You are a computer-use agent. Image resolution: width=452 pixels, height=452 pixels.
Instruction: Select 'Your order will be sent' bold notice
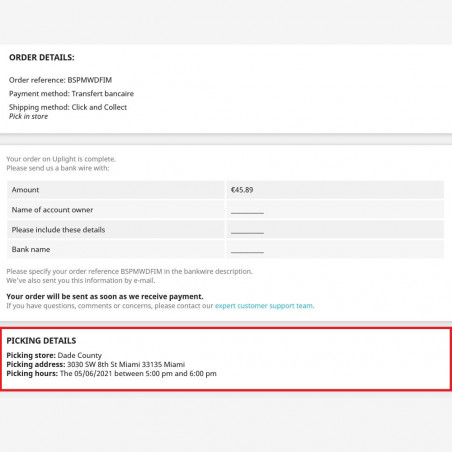(105, 296)
